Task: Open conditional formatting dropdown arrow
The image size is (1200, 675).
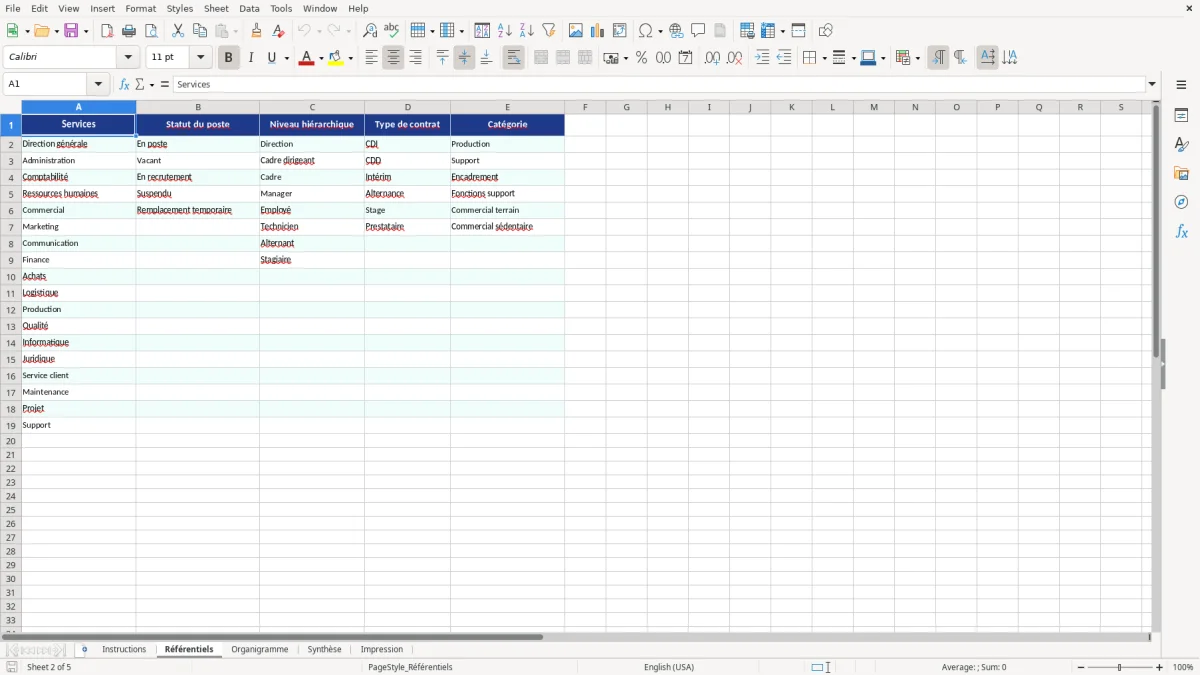Action: [x=917, y=58]
